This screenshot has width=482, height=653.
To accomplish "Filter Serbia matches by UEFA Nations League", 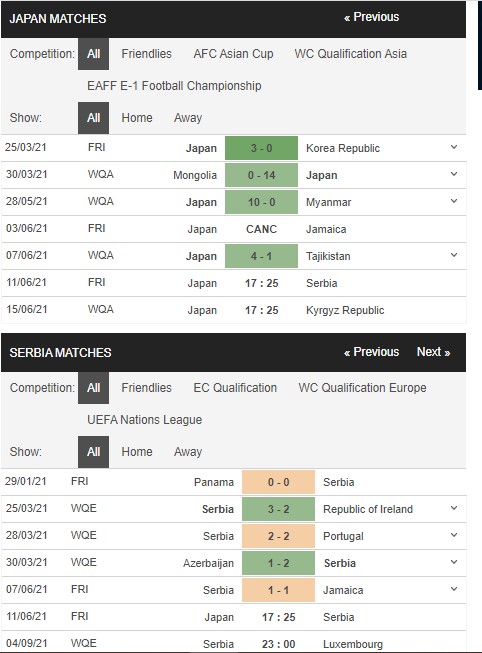I will [x=144, y=420].
